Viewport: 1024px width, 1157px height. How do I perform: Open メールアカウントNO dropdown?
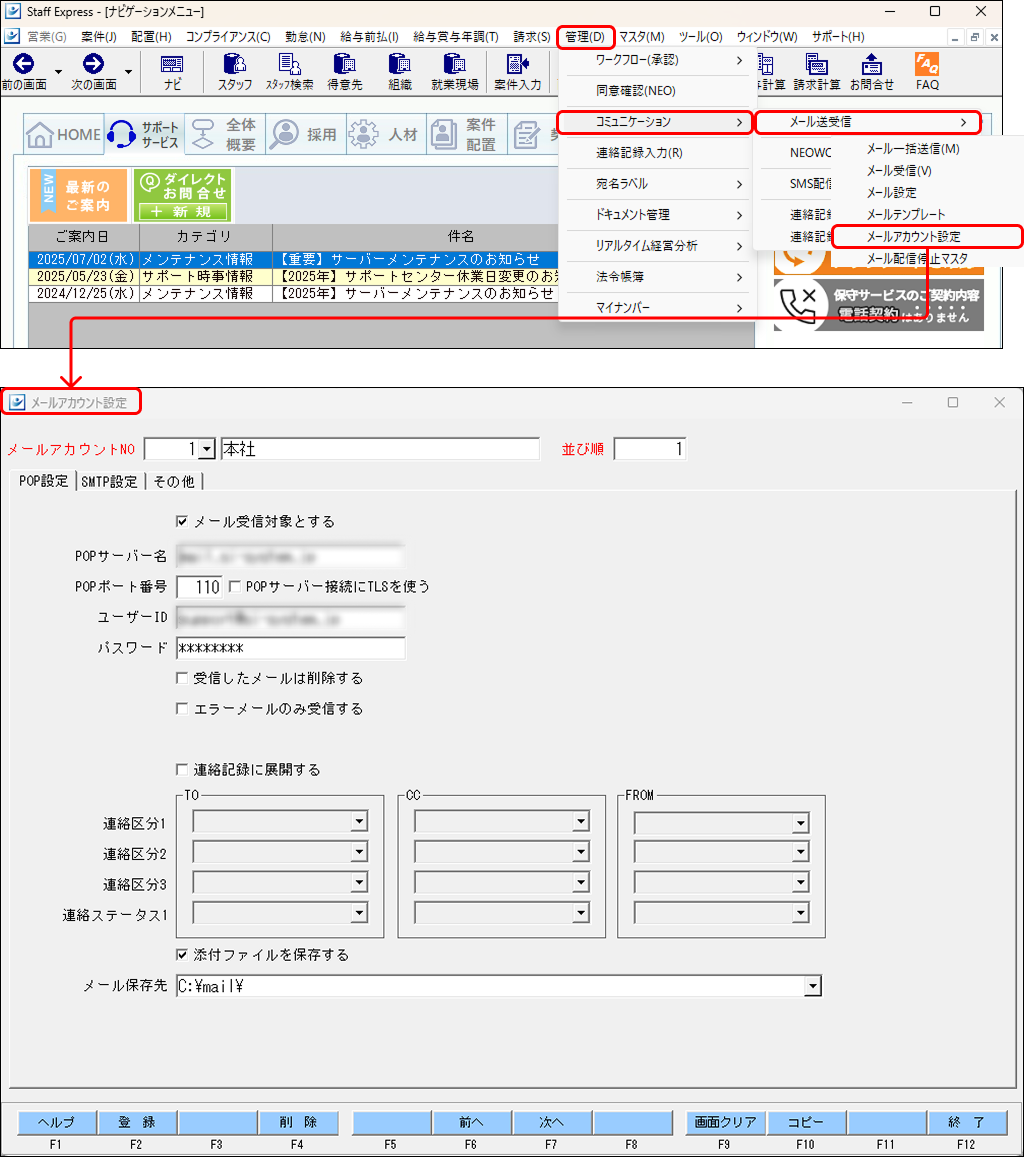click(207, 449)
